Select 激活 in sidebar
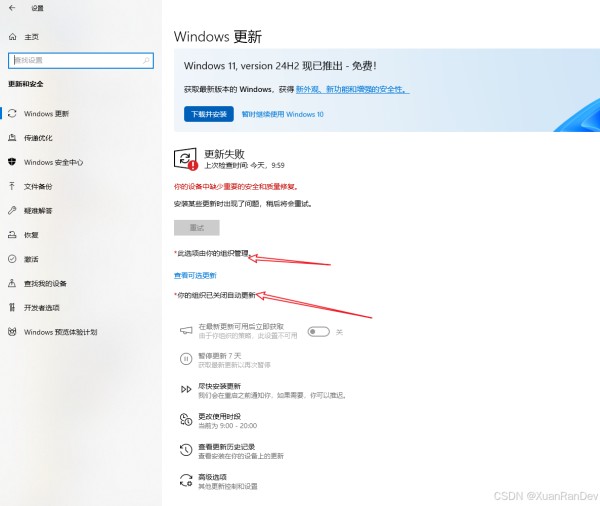Image resolution: width=600 pixels, height=506 pixels. (31, 259)
